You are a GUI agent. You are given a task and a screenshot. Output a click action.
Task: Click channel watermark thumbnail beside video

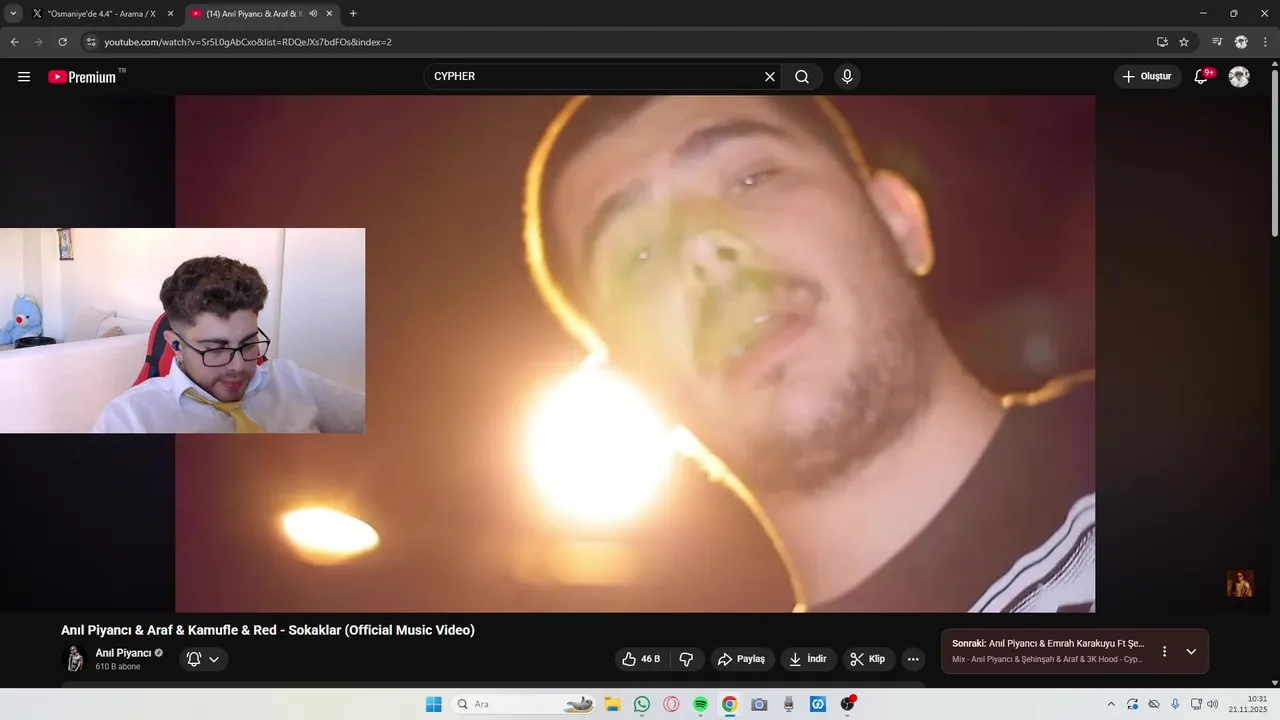click(x=1240, y=584)
